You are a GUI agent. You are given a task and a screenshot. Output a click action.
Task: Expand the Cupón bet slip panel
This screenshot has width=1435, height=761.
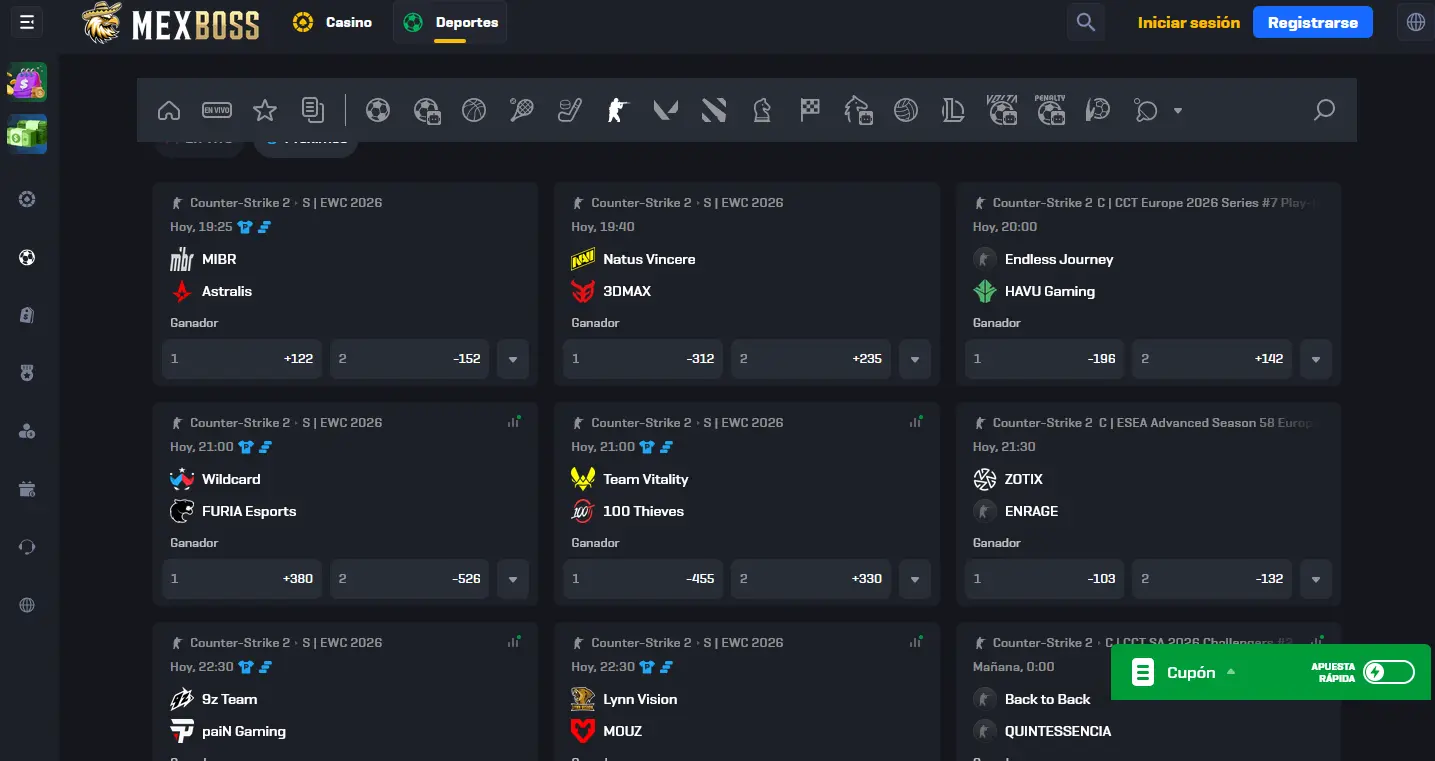[x=1190, y=672]
